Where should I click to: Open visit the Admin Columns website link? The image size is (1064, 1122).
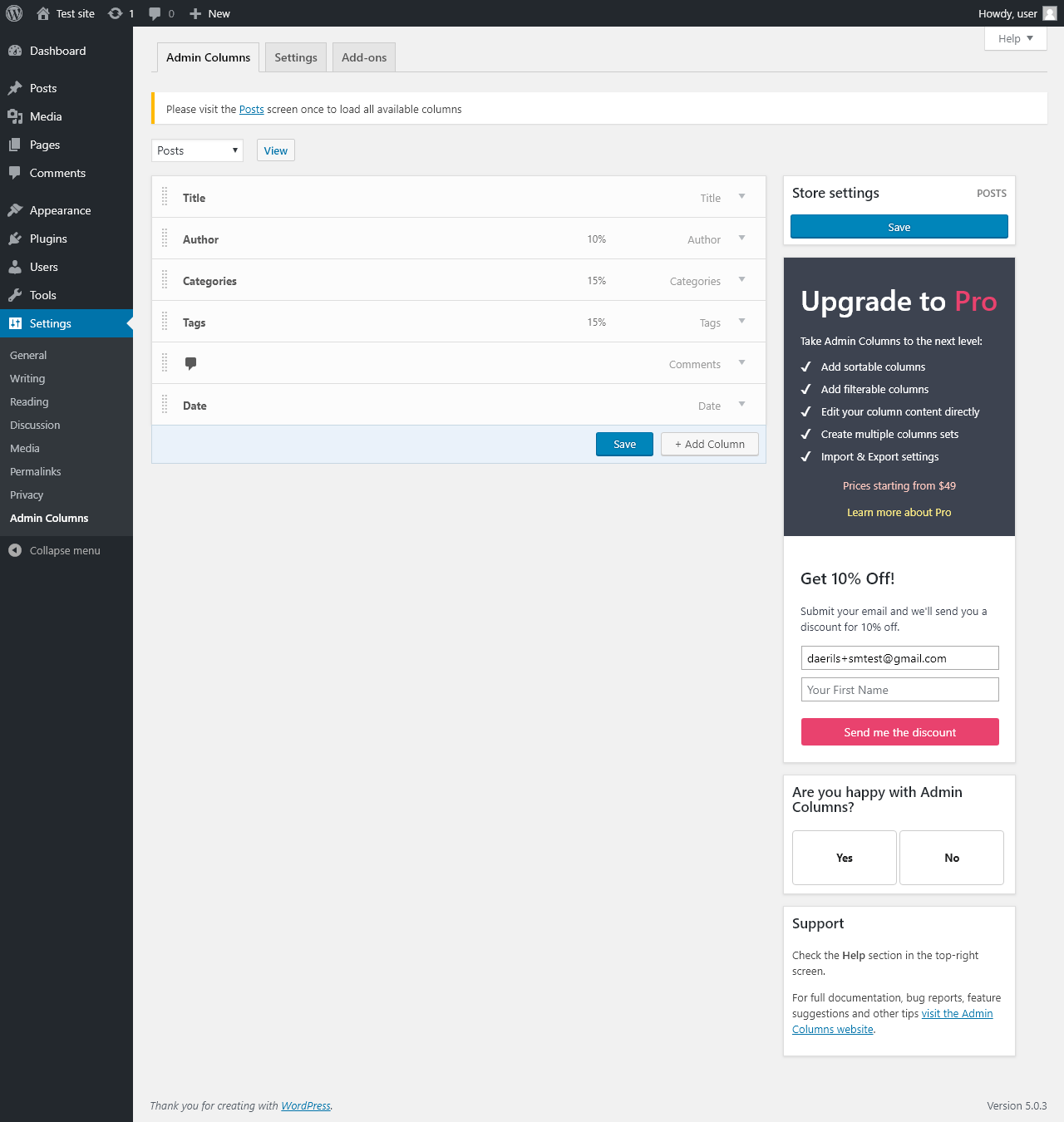[893, 1021]
